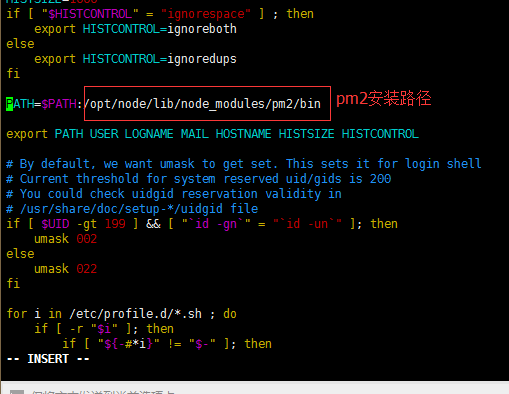The width and height of the screenshot is (509, 394).
Task: Click the green cursor on PATH line
Action: 10,104
